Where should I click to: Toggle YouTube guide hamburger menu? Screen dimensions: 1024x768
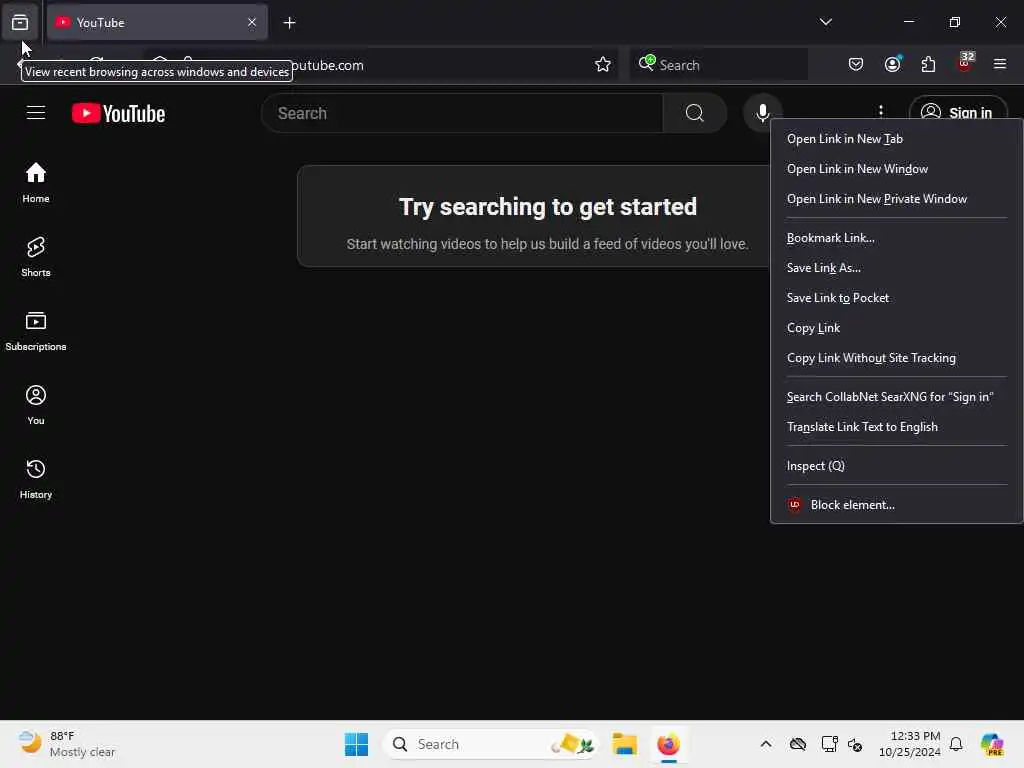(x=36, y=113)
